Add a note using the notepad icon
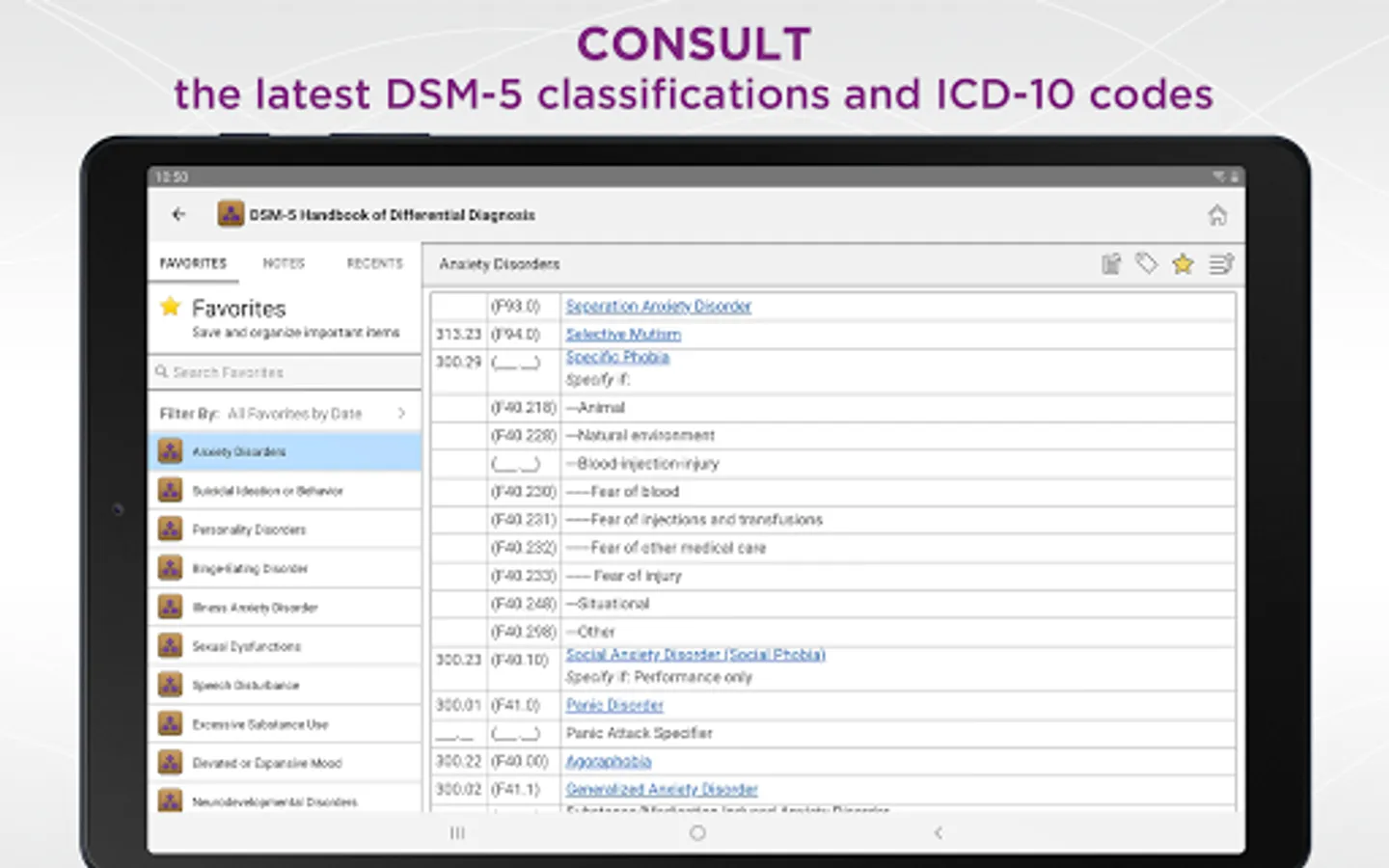 tap(1111, 264)
